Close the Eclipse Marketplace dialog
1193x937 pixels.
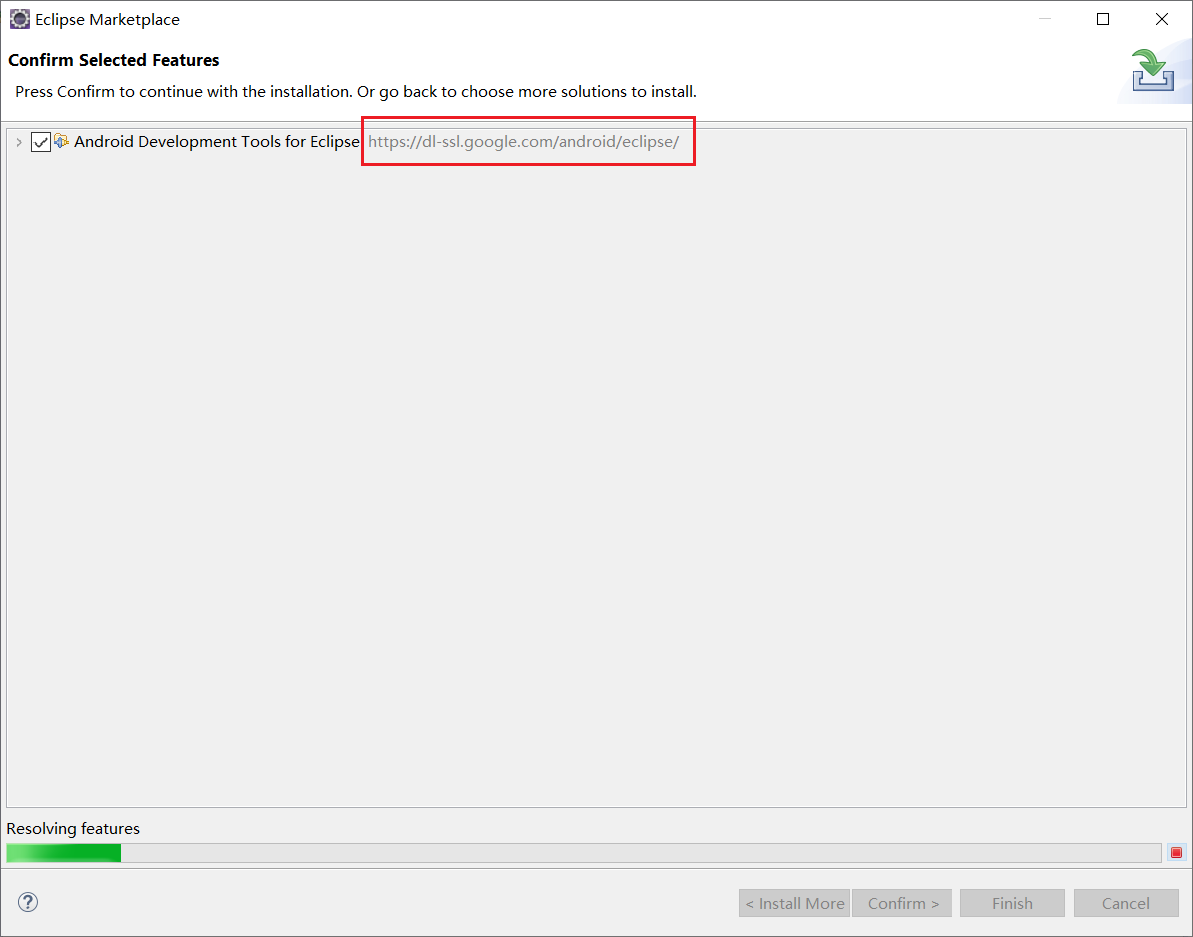click(1162, 19)
